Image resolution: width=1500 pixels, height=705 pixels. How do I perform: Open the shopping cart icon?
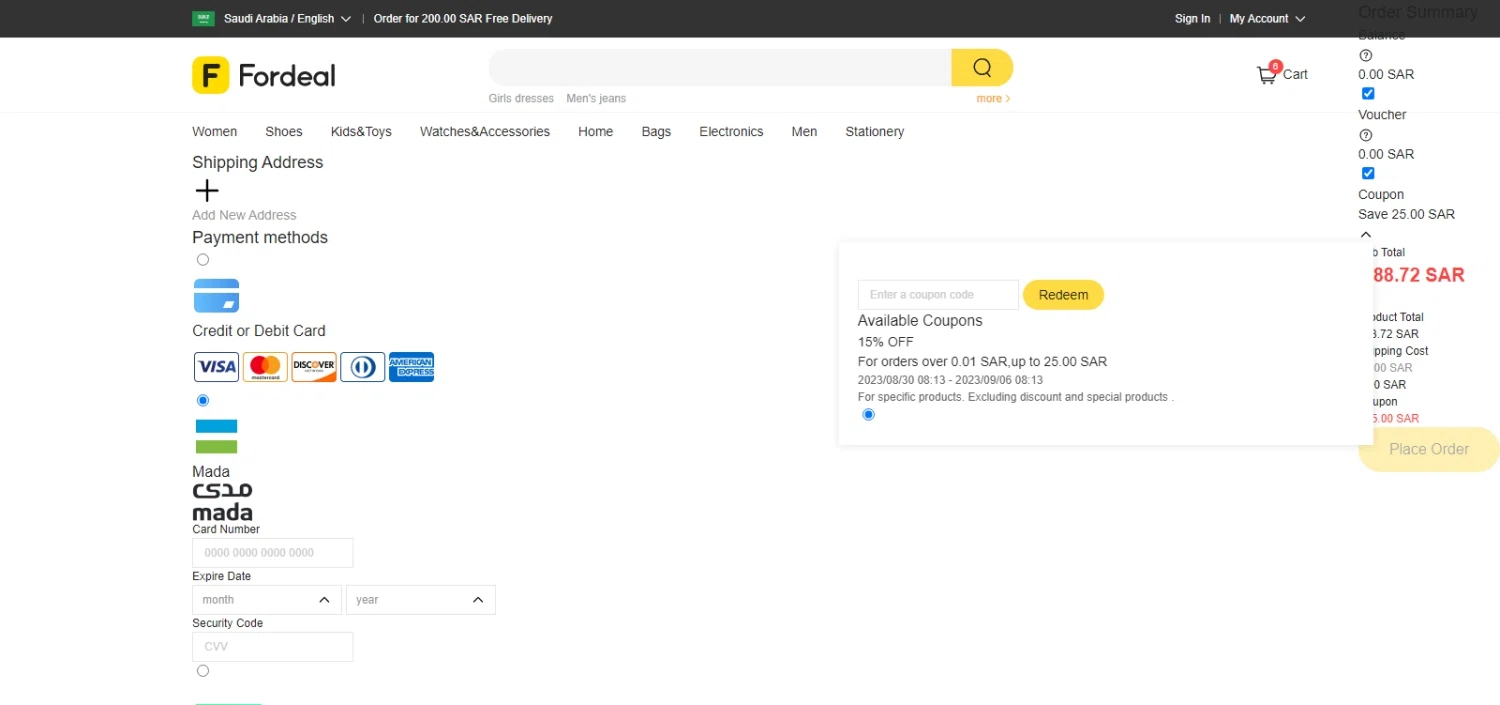click(1267, 74)
